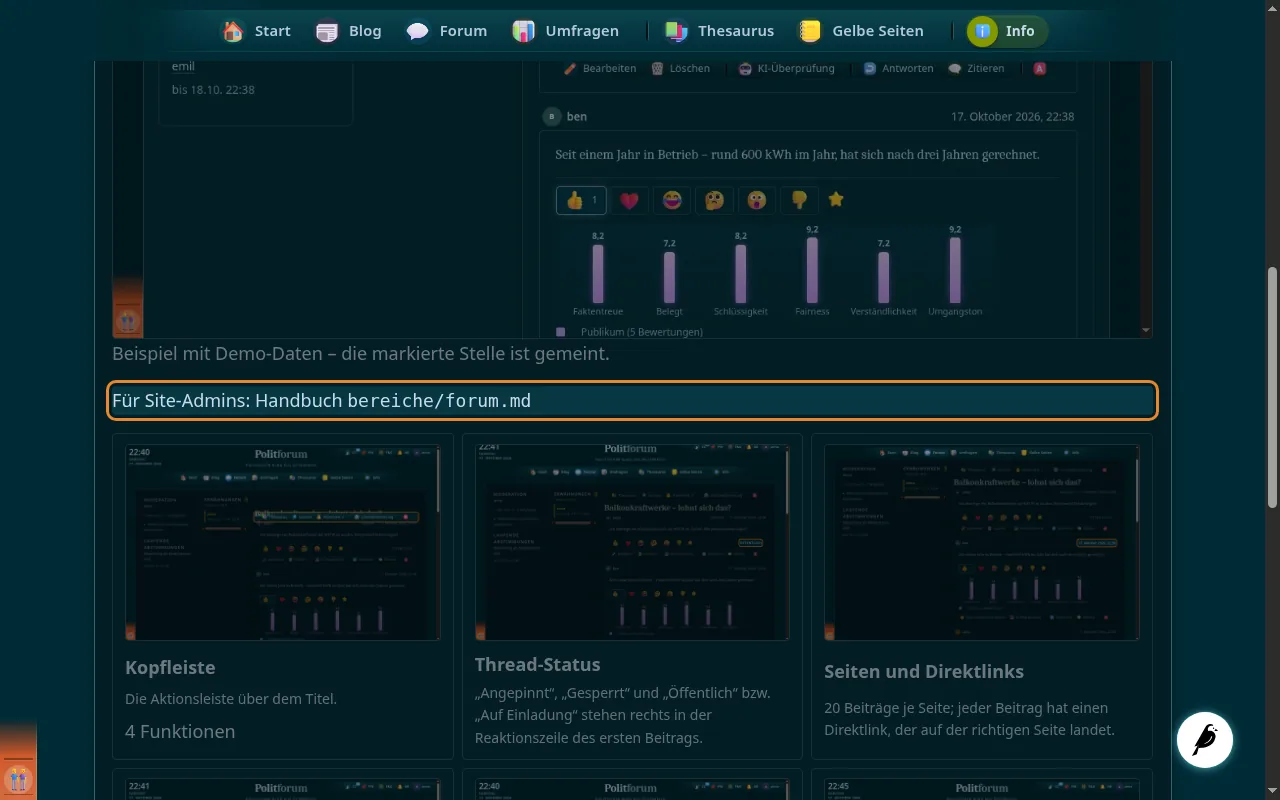Open the Seiten und Direktlinks thumbnail
This screenshot has height=800, width=1280.
[x=982, y=543]
